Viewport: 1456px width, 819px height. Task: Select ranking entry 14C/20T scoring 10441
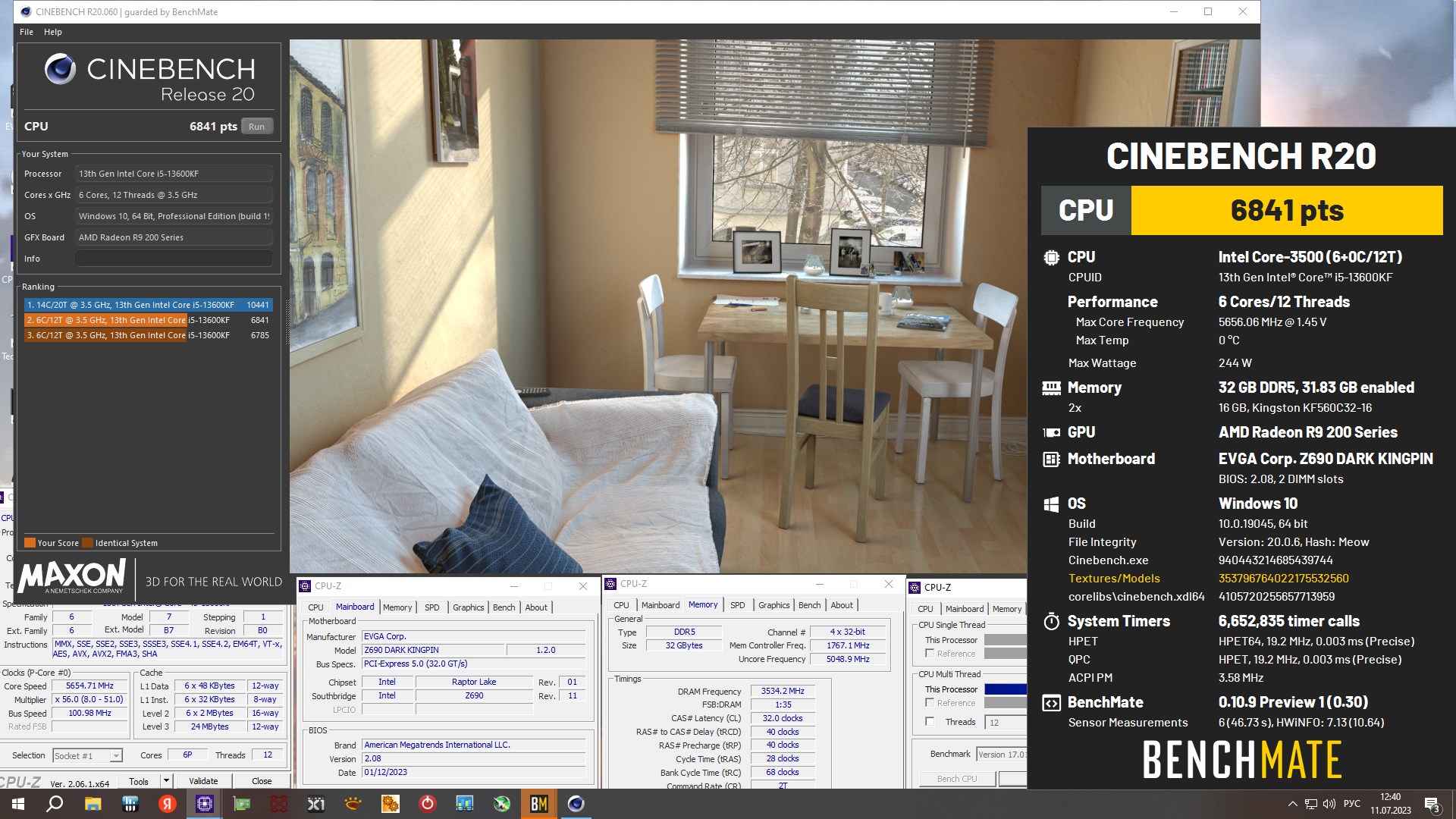tap(148, 305)
